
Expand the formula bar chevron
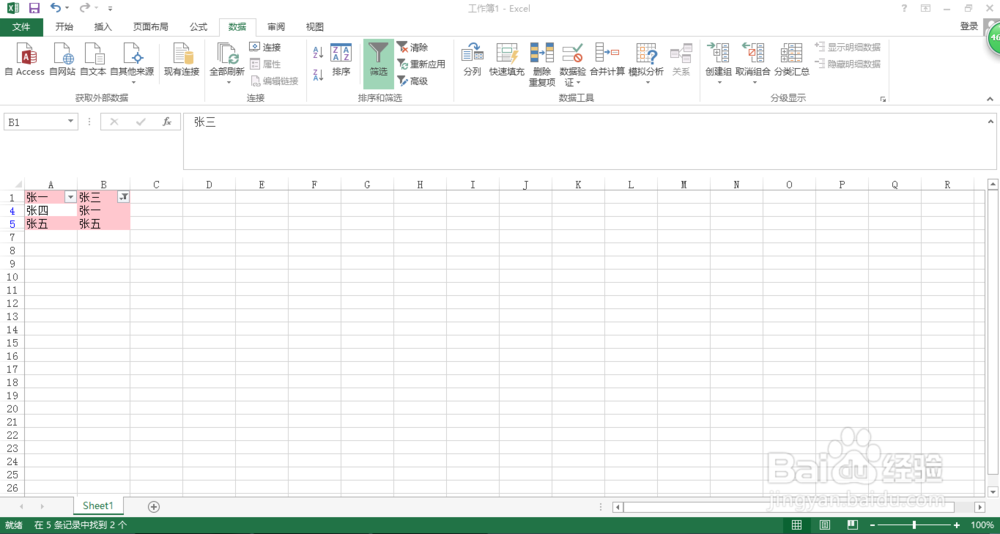[x=990, y=121]
